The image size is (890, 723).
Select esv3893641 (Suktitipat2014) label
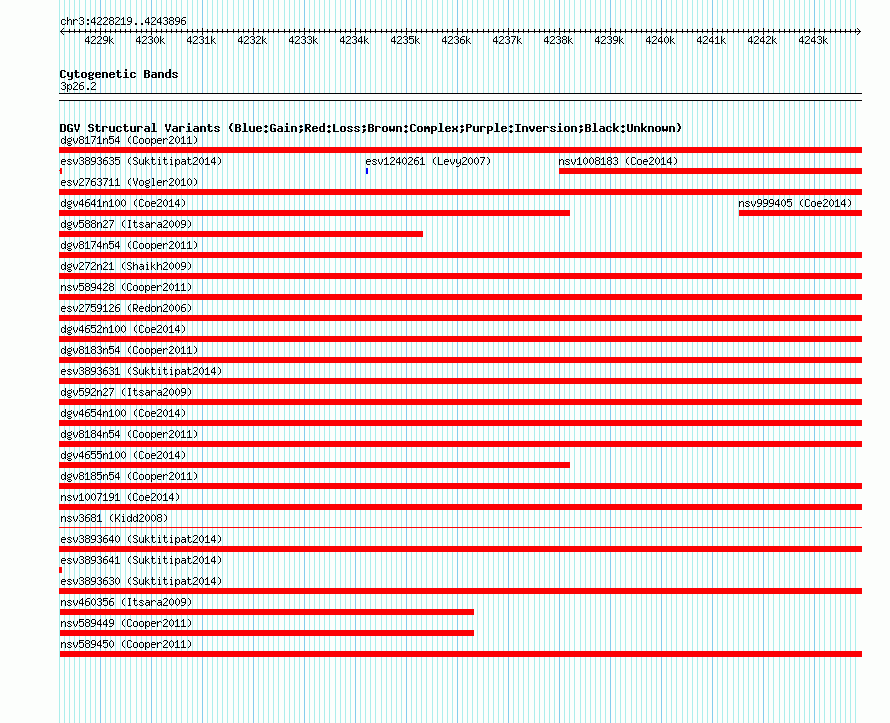(x=141, y=560)
